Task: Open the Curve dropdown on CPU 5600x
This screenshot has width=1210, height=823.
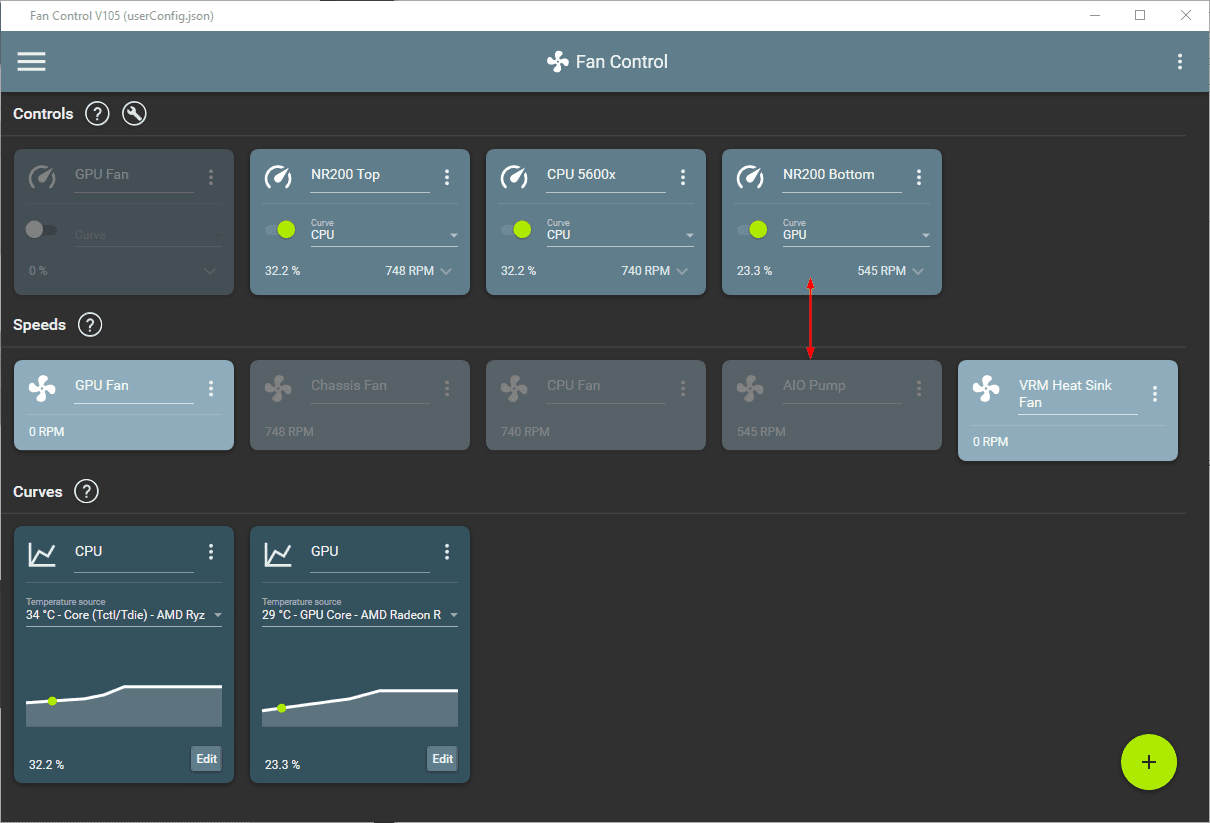Action: tap(620, 231)
